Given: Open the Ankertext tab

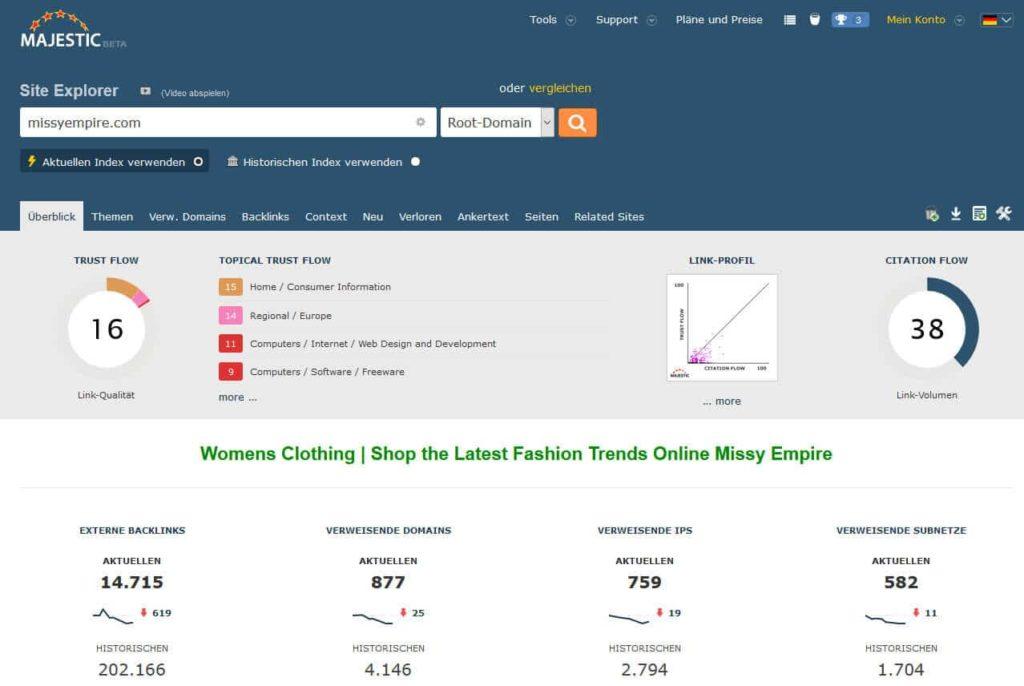Looking at the screenshot, I should [483, 216].
